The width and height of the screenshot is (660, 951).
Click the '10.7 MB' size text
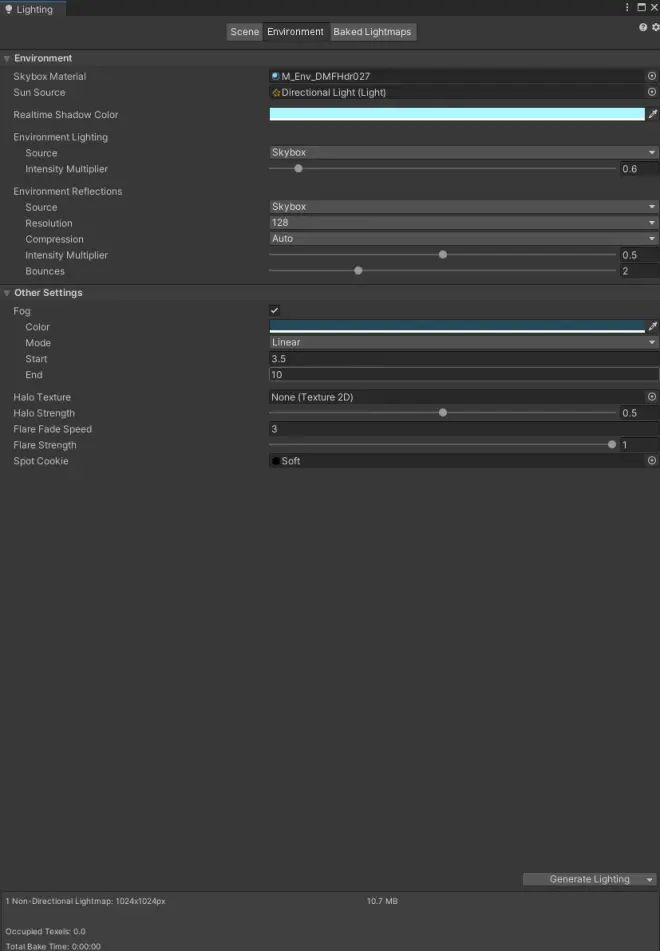point(382,901)
